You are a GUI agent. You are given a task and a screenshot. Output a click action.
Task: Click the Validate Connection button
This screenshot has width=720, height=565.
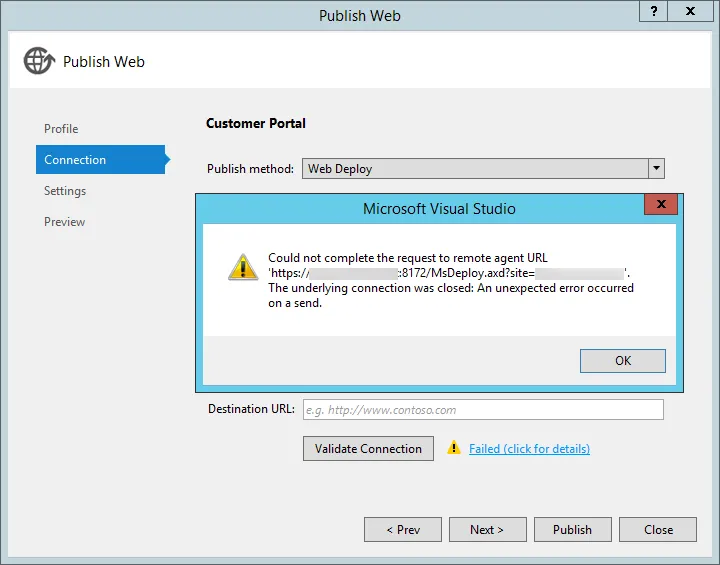(368, 449)
